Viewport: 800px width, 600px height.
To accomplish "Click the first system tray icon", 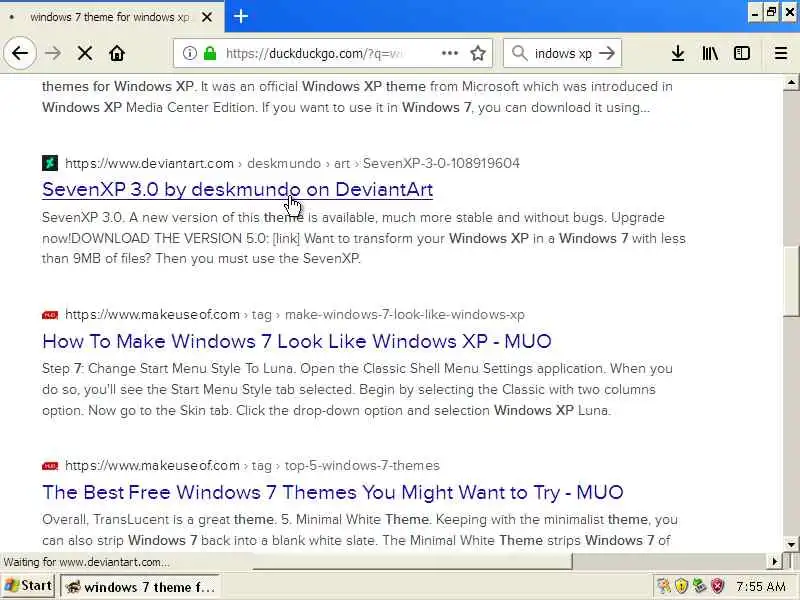I will tap(663, 586).
